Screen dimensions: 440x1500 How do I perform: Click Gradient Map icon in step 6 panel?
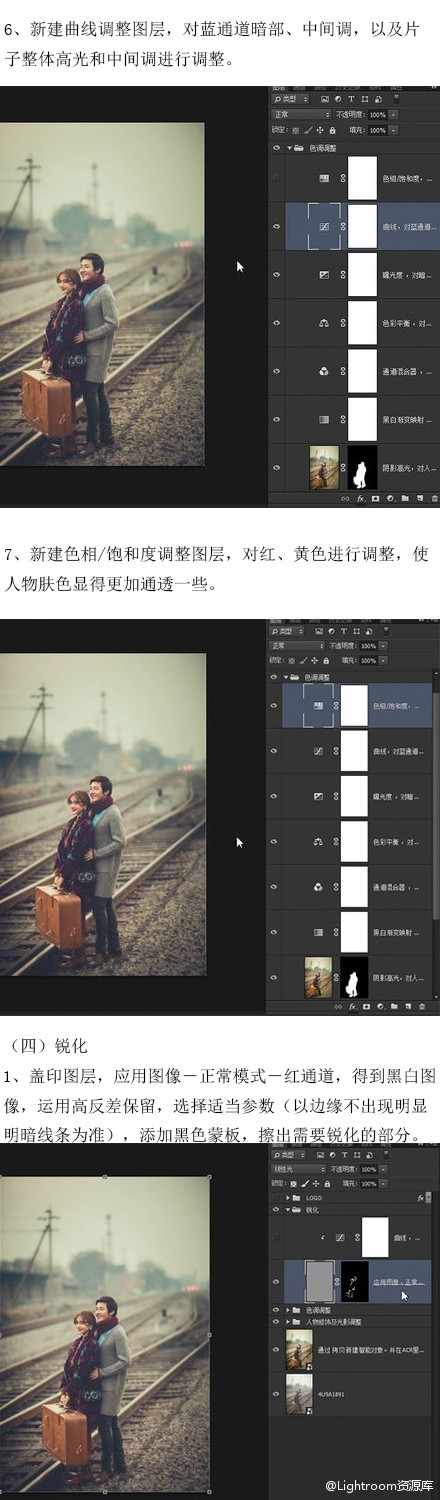(324, 420)
